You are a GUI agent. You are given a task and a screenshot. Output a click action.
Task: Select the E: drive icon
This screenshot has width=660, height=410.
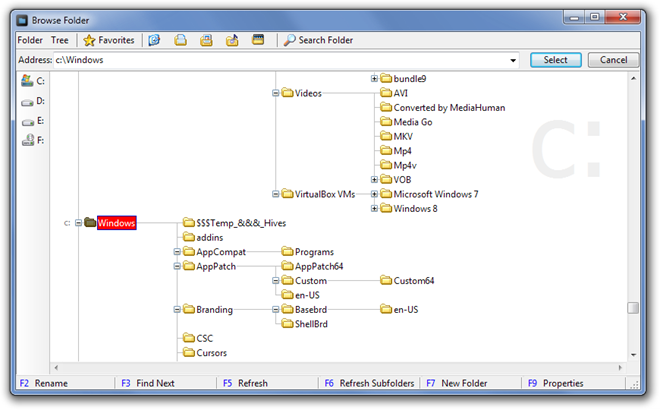click(32, 121)
